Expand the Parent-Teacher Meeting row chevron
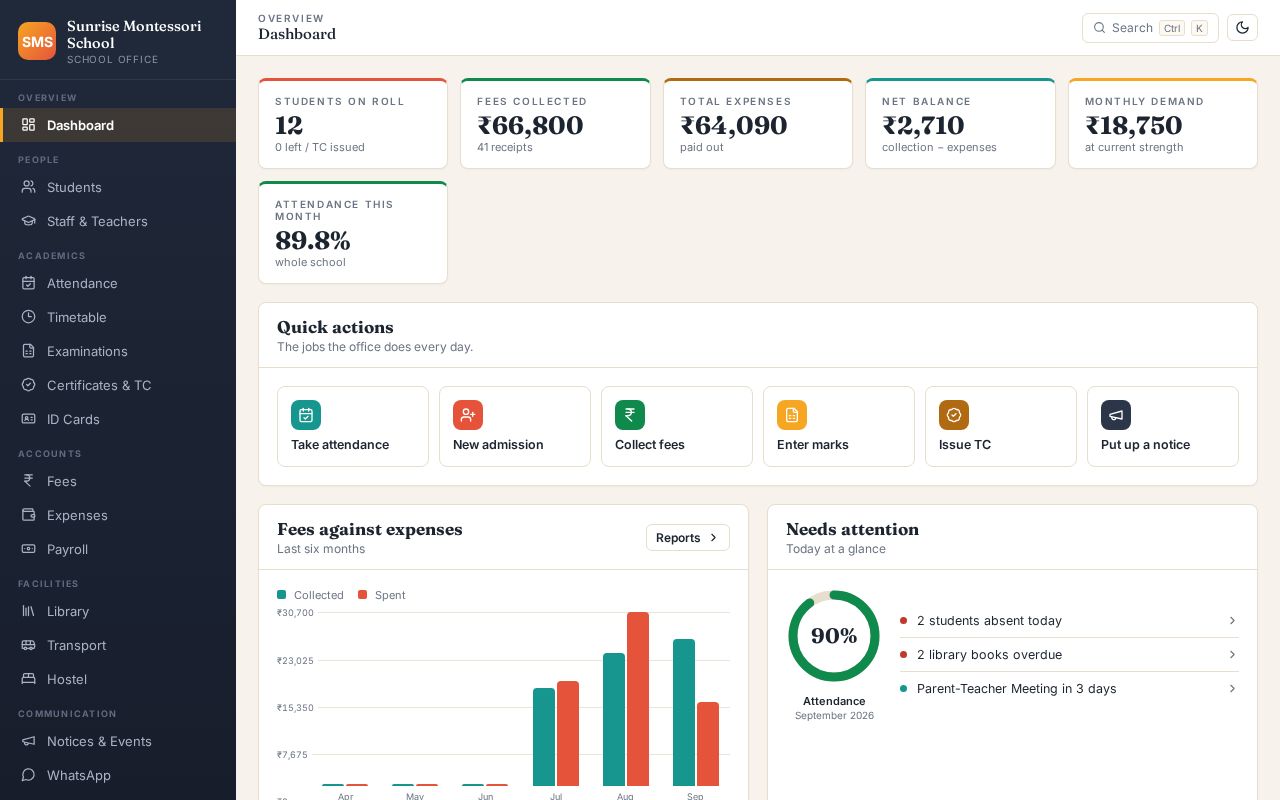This screenshot has width=1280, height=800. click(x=1232, y=689)
